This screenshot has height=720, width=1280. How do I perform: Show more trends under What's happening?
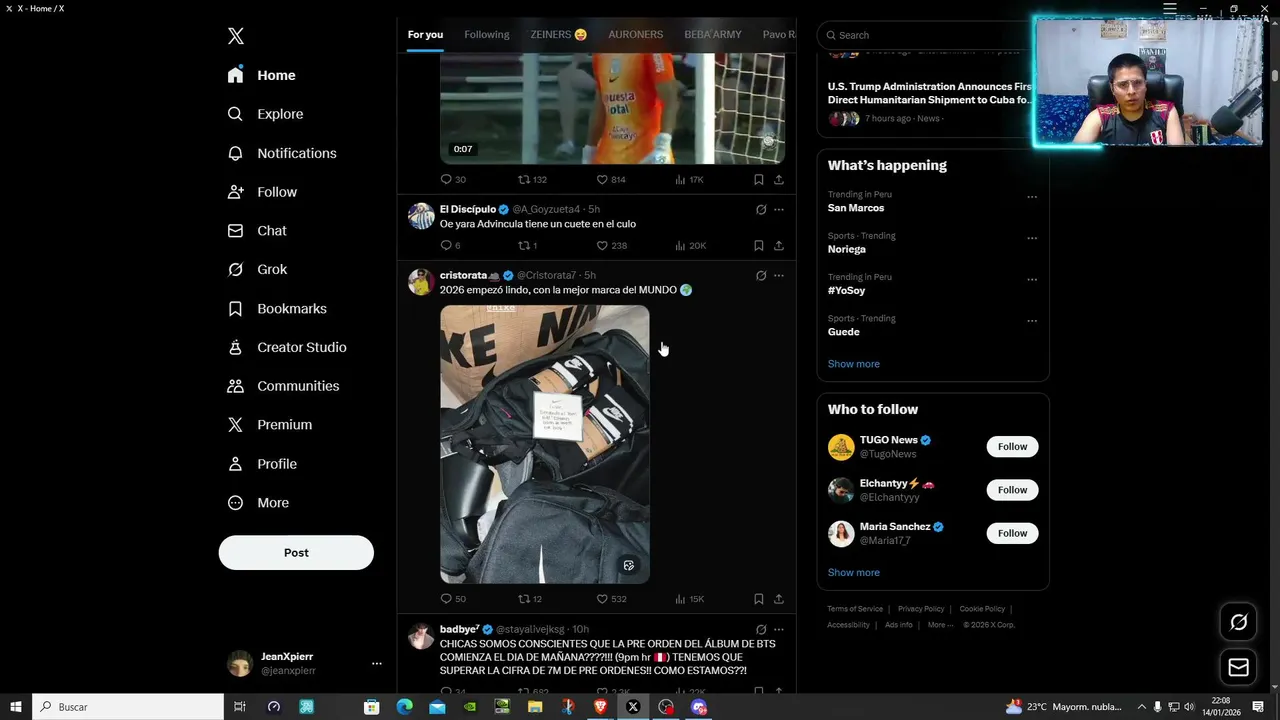pyautogui.click(x=854, y=364)
